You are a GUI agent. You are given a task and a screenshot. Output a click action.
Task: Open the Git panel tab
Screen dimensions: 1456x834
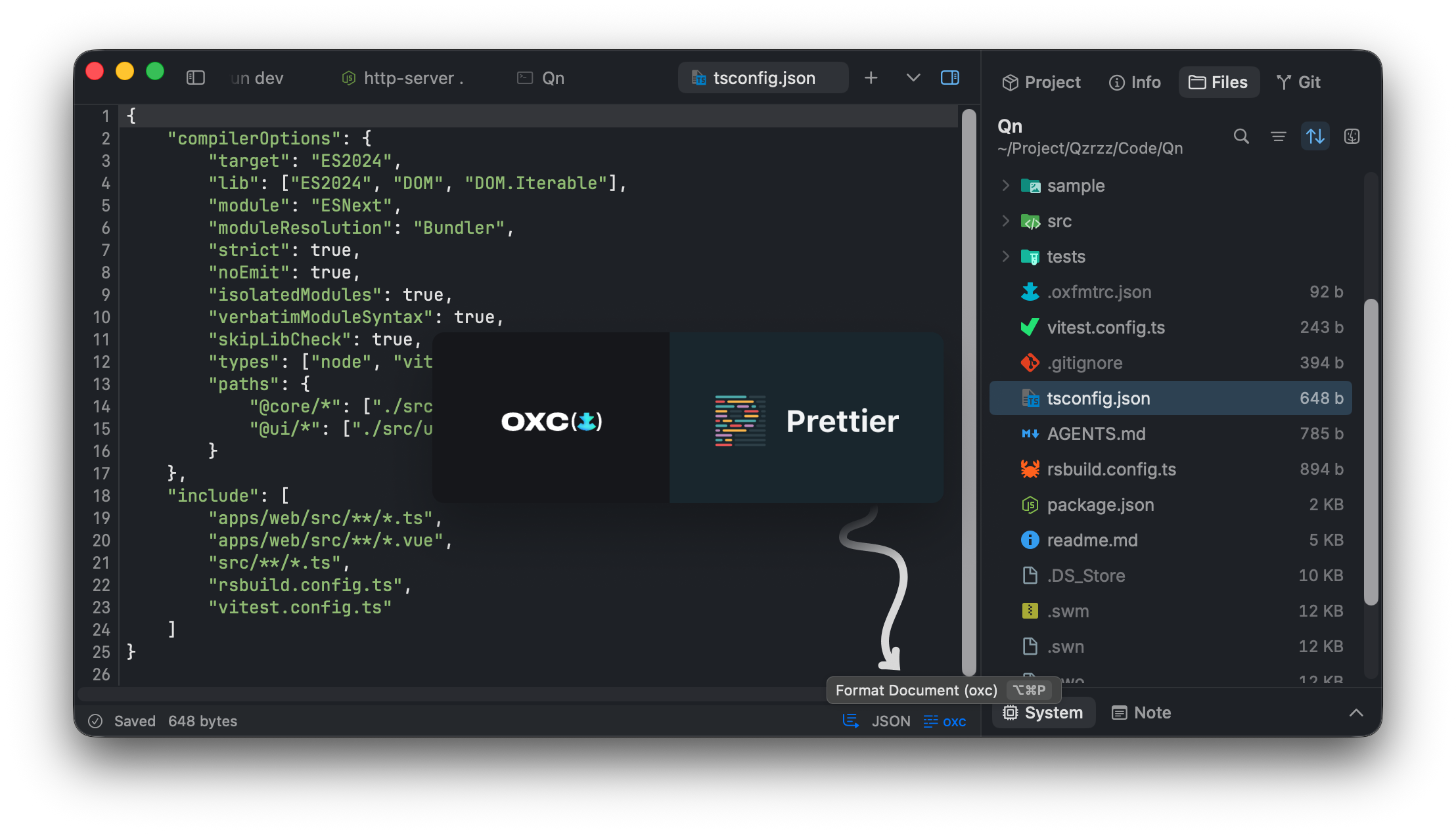[x=1298, y=82]
